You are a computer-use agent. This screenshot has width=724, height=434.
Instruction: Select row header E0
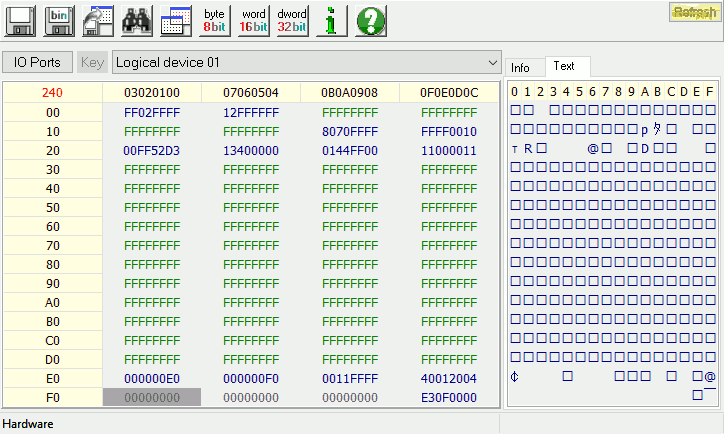[52, 378]
